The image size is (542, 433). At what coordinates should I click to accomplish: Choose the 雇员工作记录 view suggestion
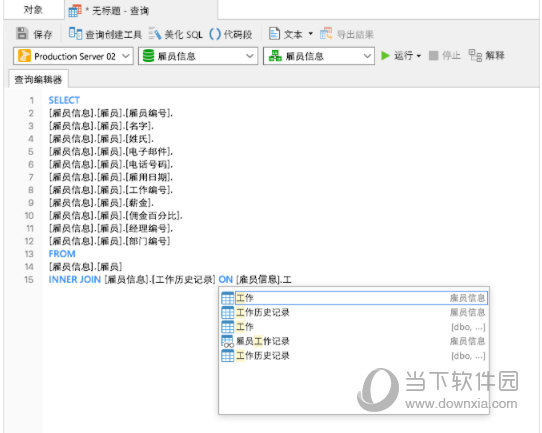(x=354, y=341)
